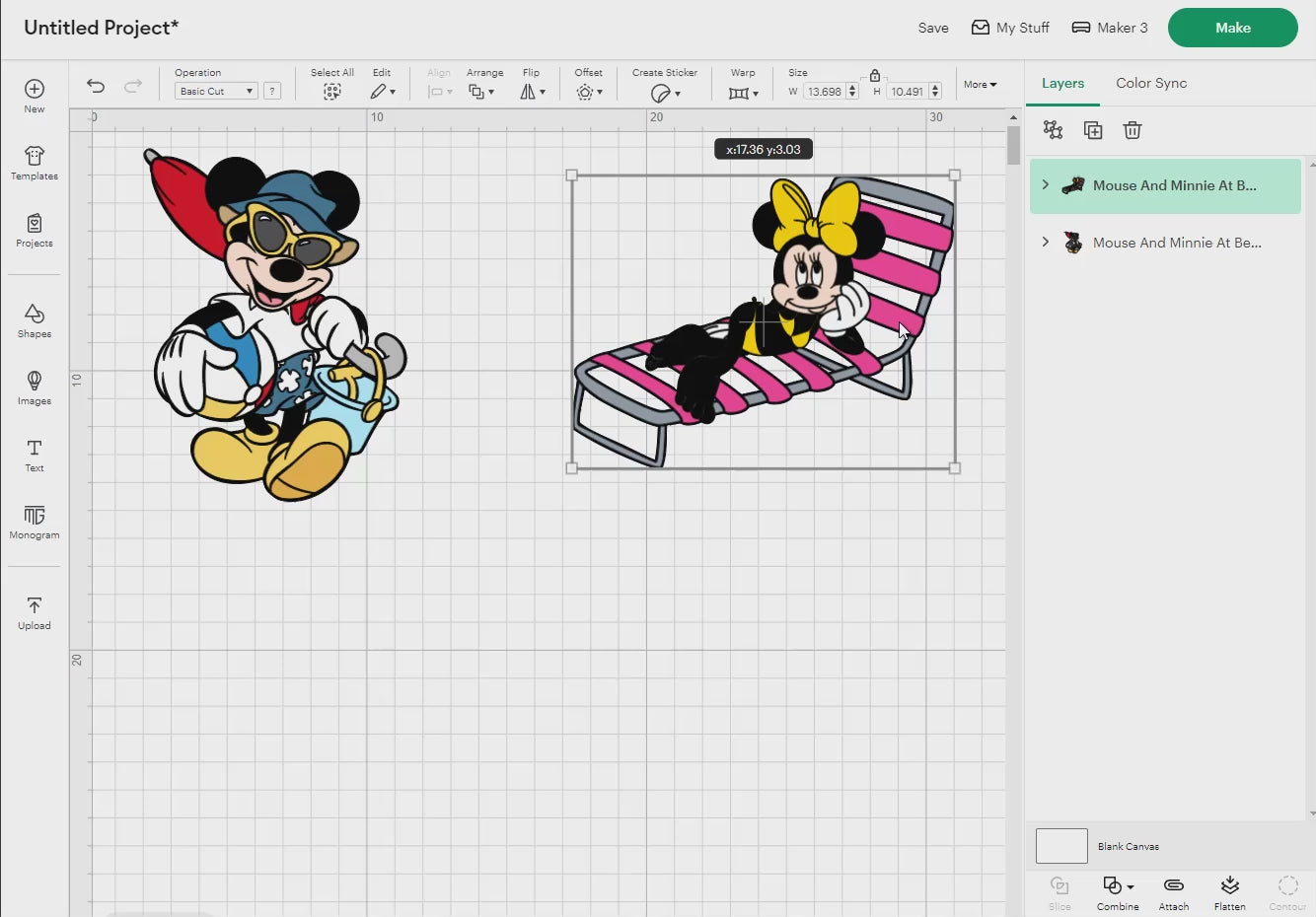Click the Minnie lounge chair image
The image size is (1316, 917).
click(764, 321)
